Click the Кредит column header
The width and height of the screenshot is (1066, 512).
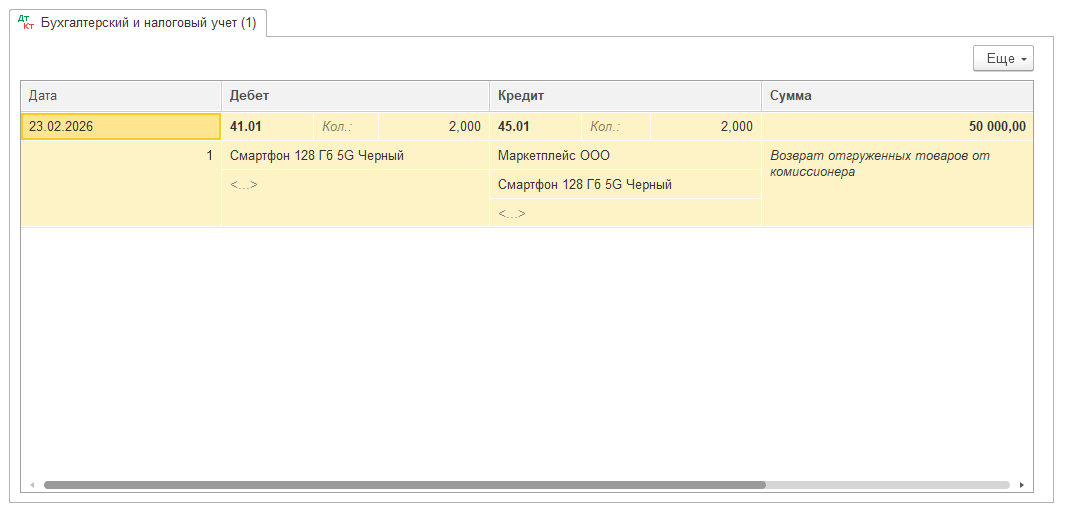coord(625,96)
